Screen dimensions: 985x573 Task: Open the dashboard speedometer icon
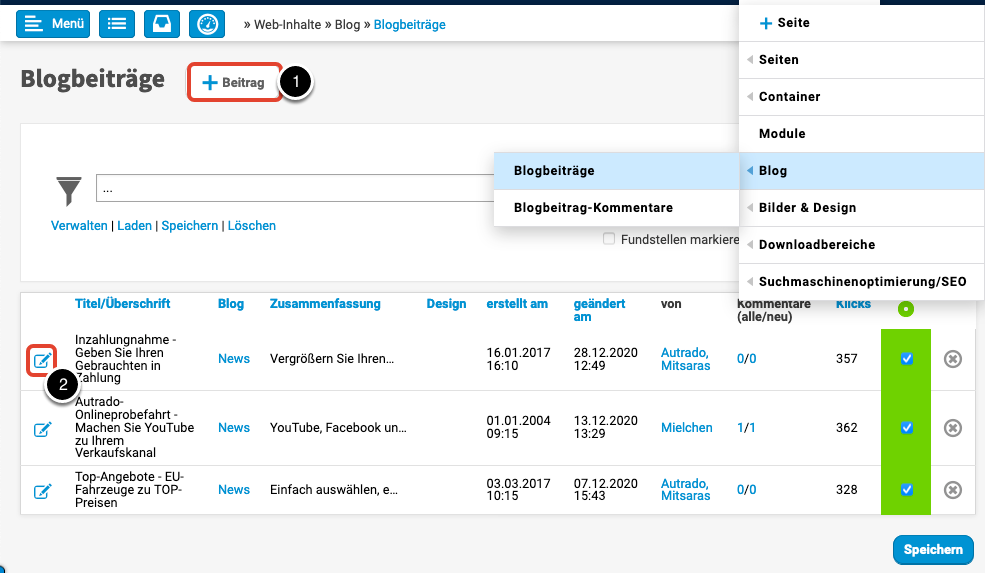206,24
